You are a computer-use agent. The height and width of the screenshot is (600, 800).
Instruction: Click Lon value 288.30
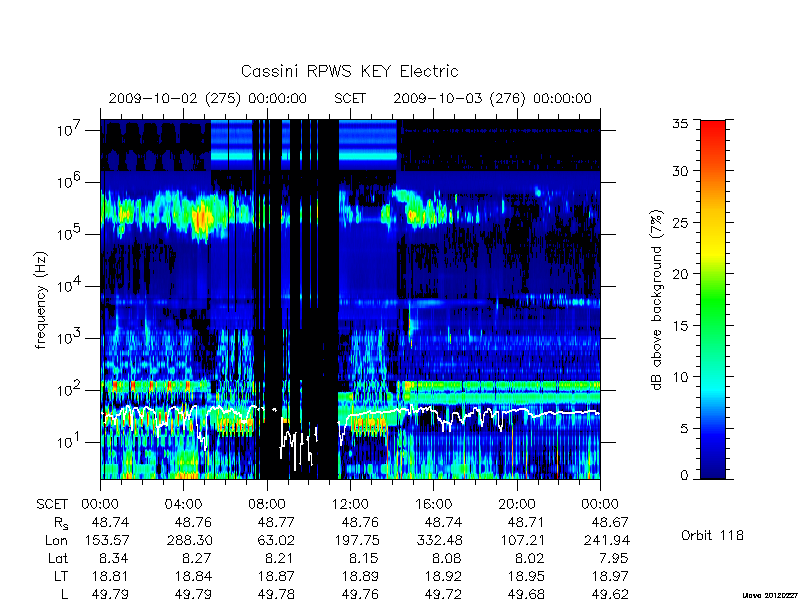coord(190,540)
